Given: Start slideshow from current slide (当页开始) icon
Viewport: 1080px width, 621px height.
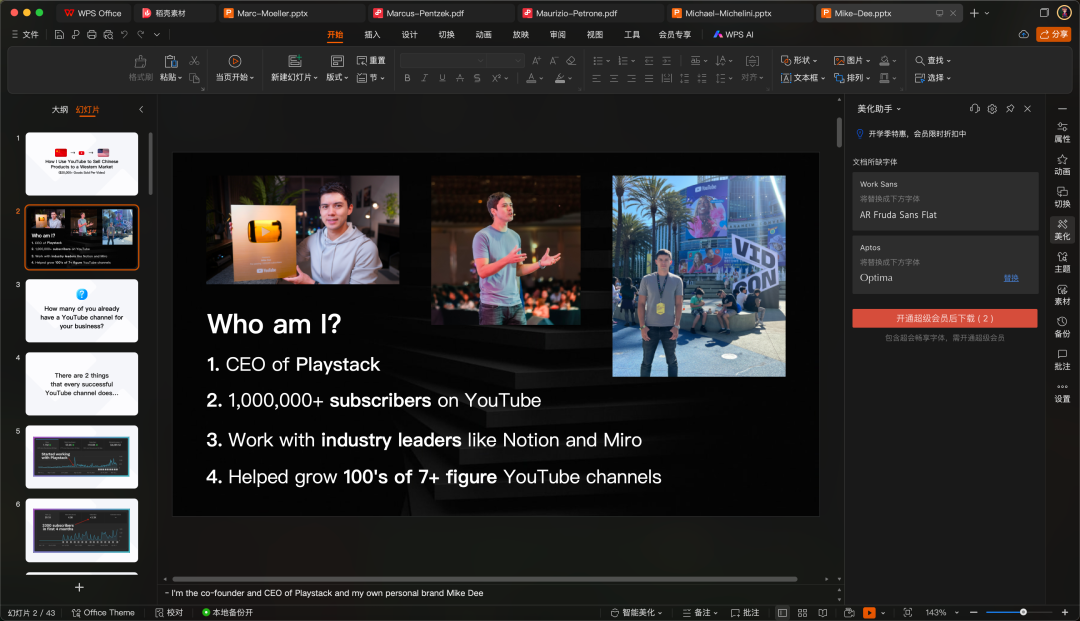Looking at the screenshot, I should click(x=235, y=61).
